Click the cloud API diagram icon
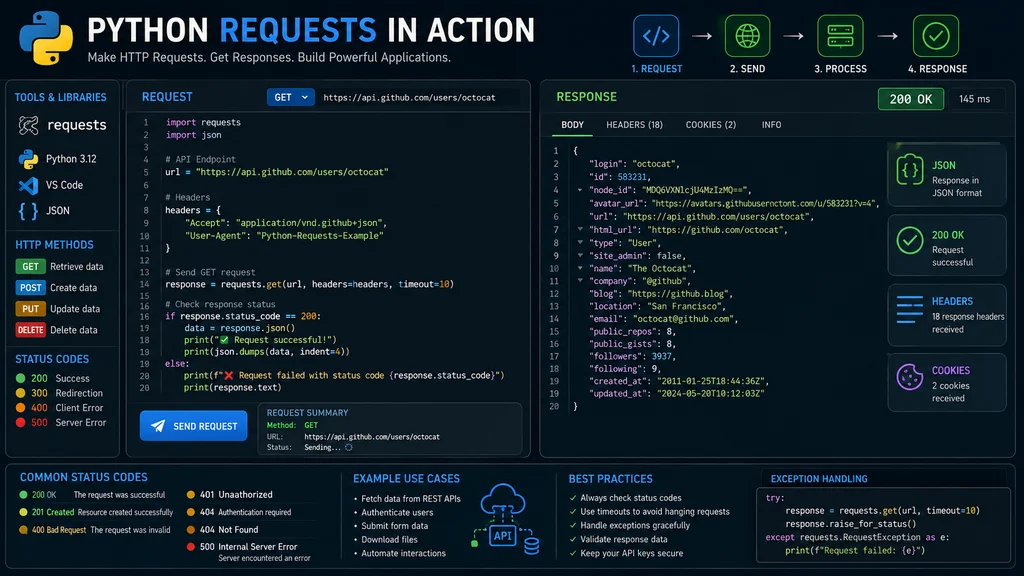 click(505, 519)
